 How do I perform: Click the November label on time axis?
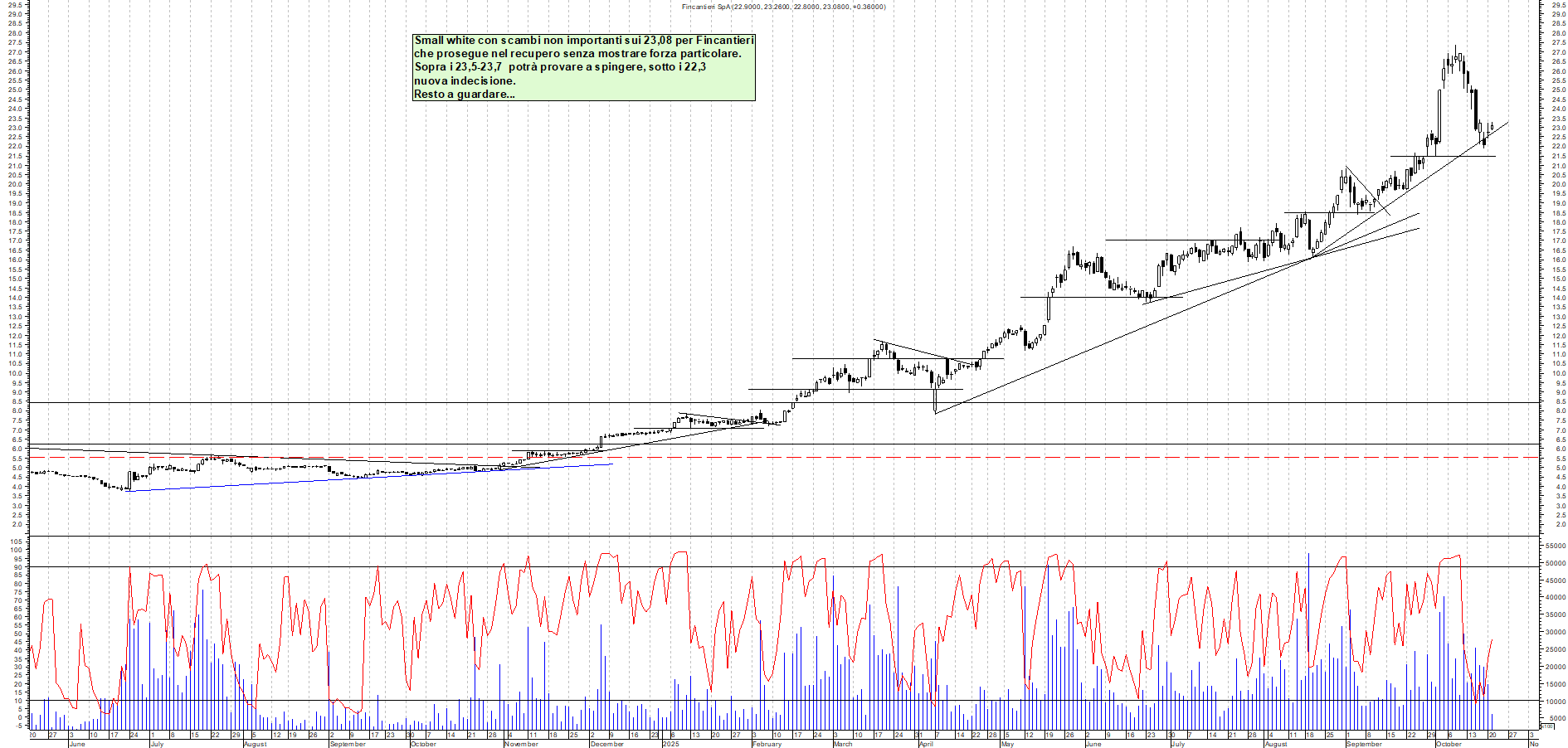521,744
